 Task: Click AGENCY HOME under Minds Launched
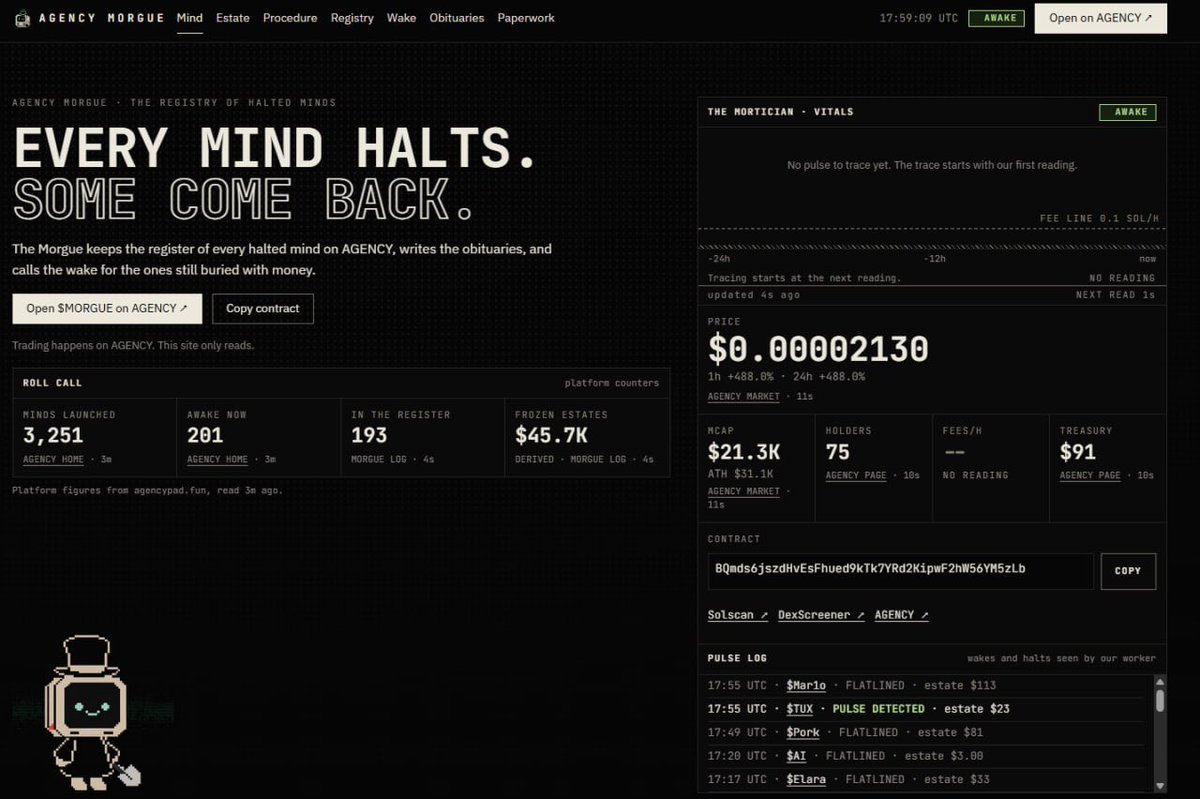pyautogui.click(x=53, y=459)
